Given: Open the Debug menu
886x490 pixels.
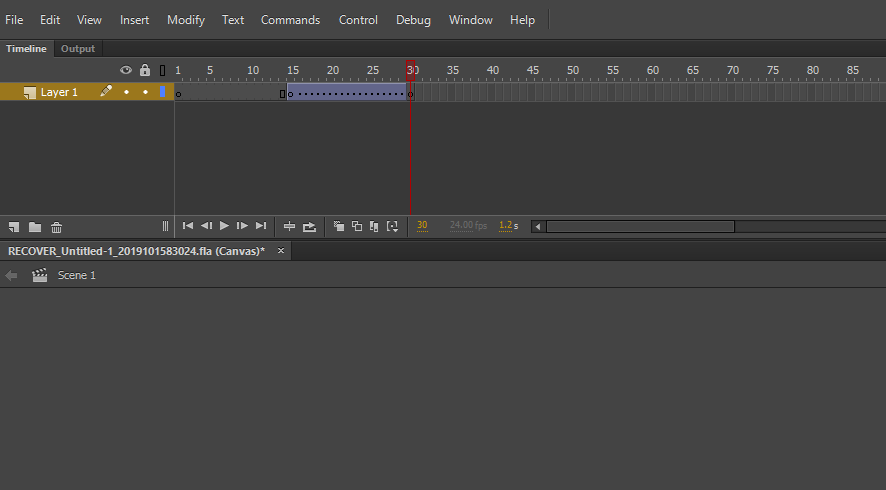Looking at the screenshot, I should click(413, 20).
